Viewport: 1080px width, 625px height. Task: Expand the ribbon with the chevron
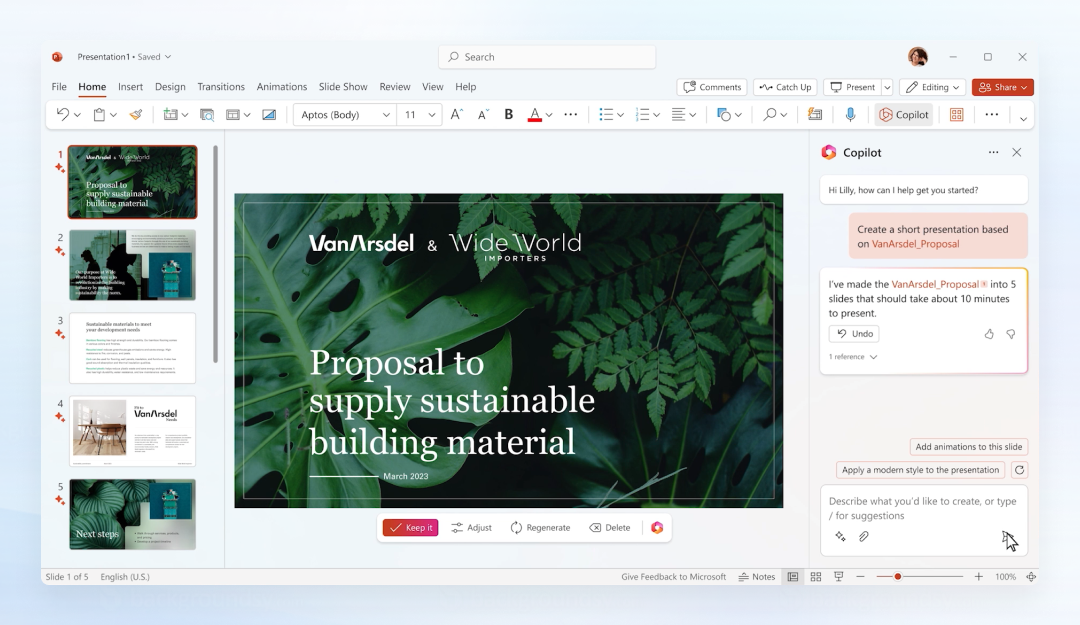coord(1024,119)
